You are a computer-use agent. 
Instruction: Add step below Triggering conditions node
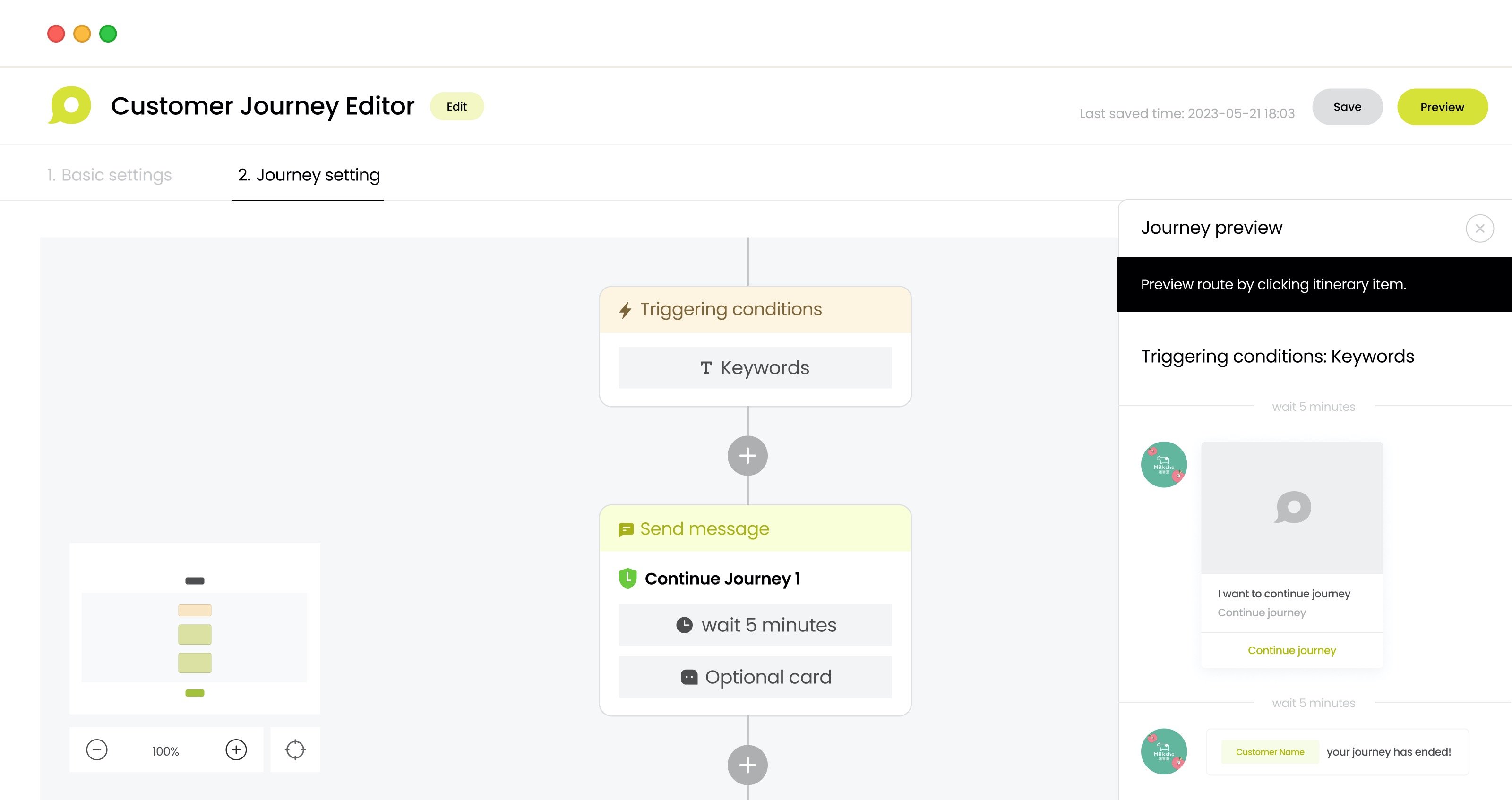pyautogui.click(x=747, y=456)
